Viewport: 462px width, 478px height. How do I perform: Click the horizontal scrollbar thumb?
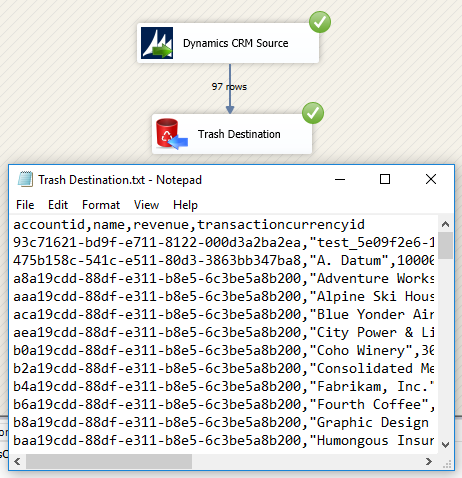click(109, 461)
